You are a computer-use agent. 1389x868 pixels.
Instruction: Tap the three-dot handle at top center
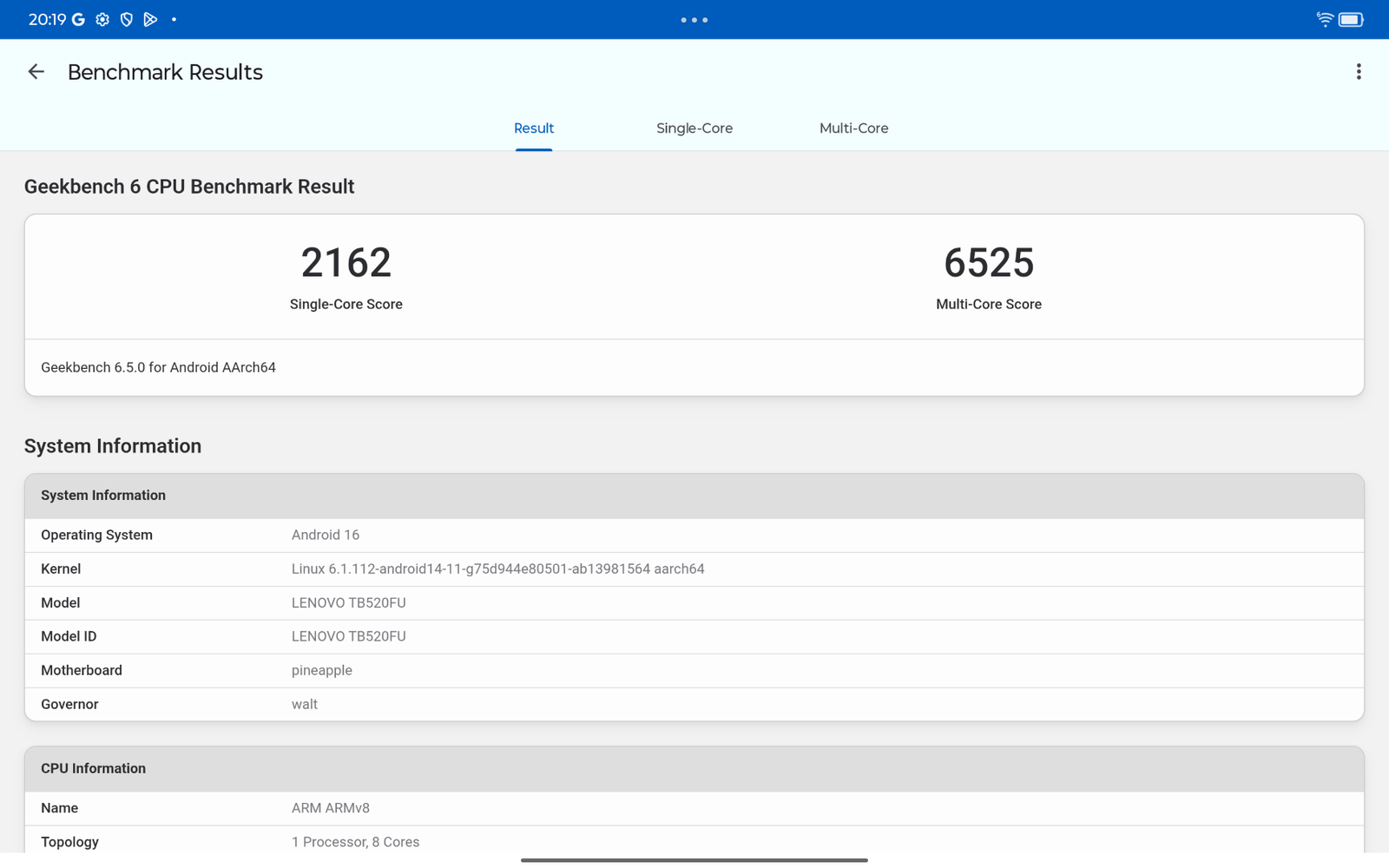pyautogui.click(x=694, y=19)
